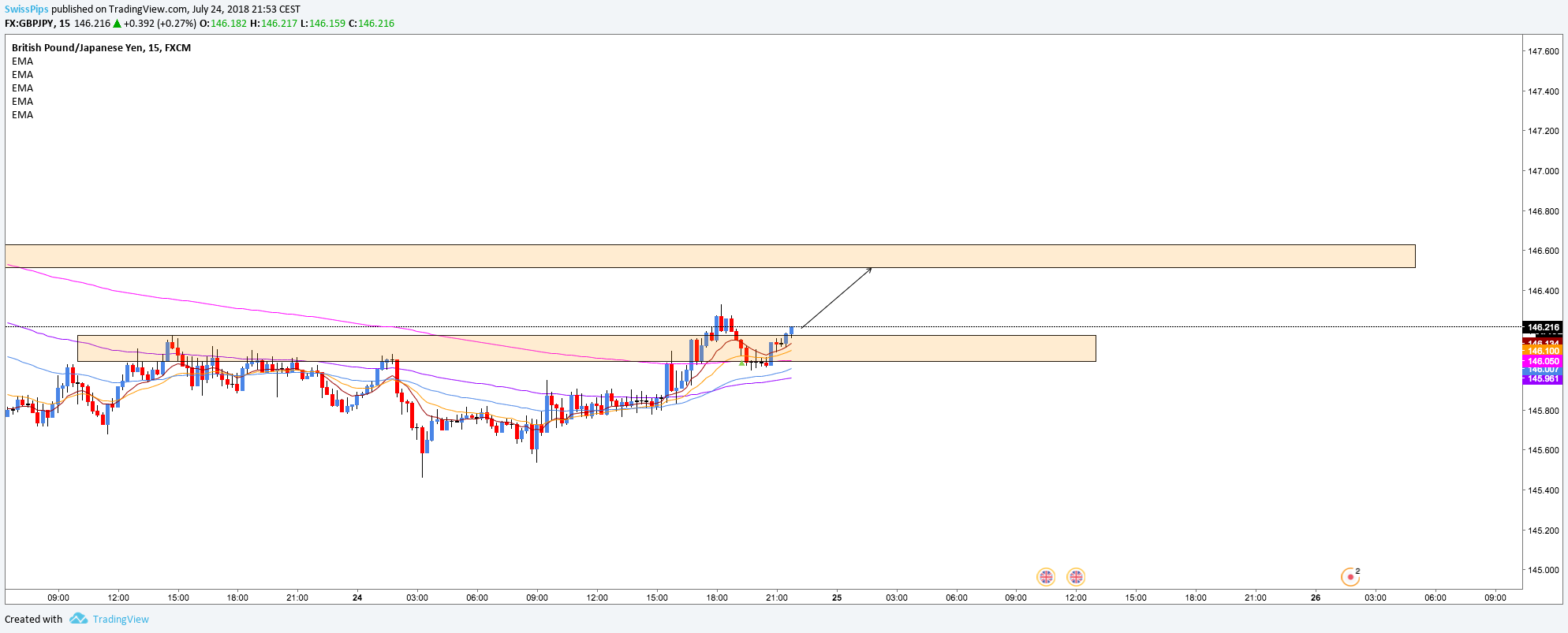Click the orange 146.100 EMA price label
This screenshot has height=633, width=1568.
point(1542,351)
